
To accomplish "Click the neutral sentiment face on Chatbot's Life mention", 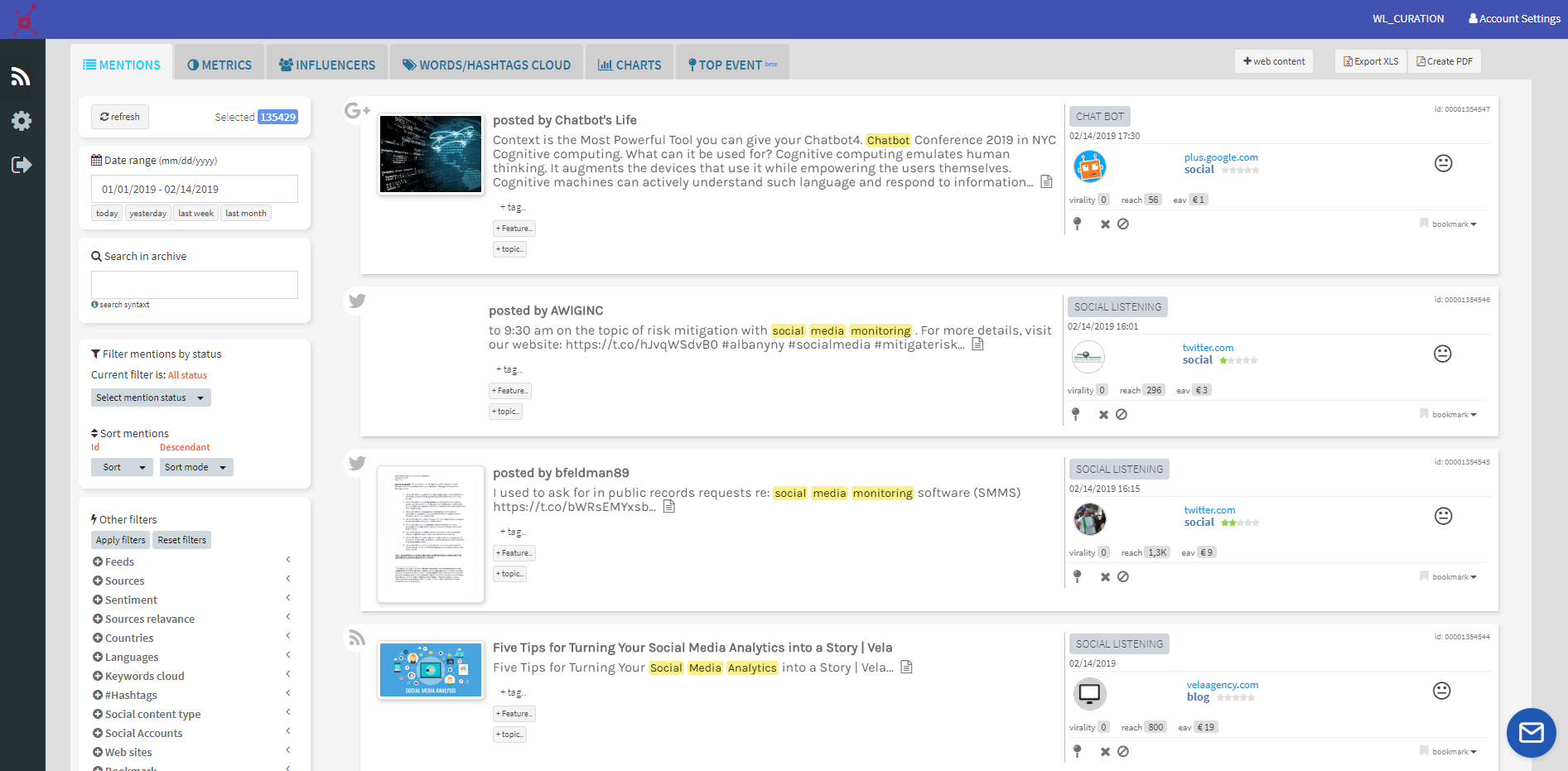I will coord(1443,163).
